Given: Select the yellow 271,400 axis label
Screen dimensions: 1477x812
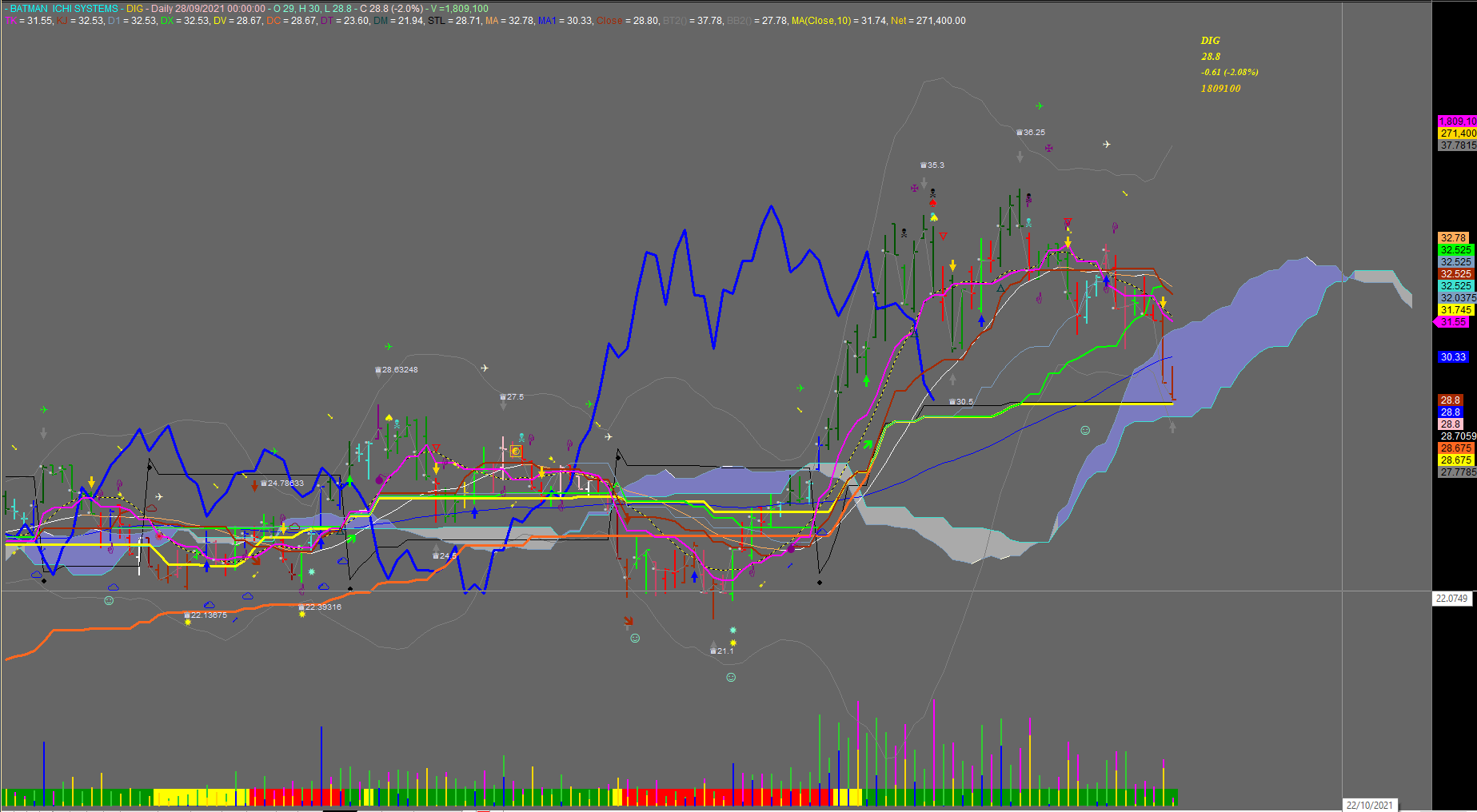Looking at the screenshot, I should 1458,133.
